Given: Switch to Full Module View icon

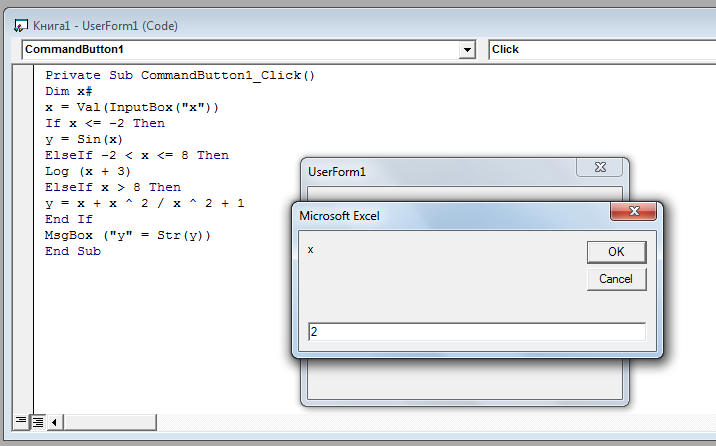Looking at the screenshot, I should [x=38, y=422].
